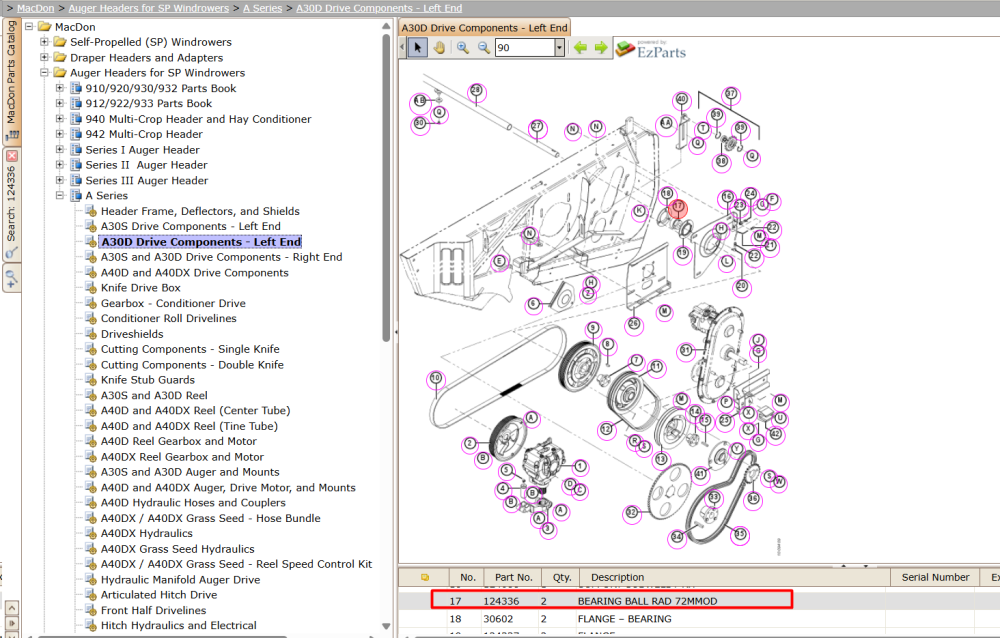Screen dimensions: 1000x638
Task: Open Series II Auger Header book
Action: tap(147, 165)
